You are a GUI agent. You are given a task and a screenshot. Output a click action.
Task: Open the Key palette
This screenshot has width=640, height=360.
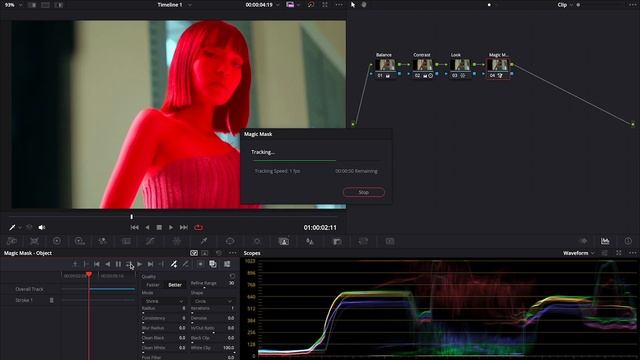click(x=337, y=241)
